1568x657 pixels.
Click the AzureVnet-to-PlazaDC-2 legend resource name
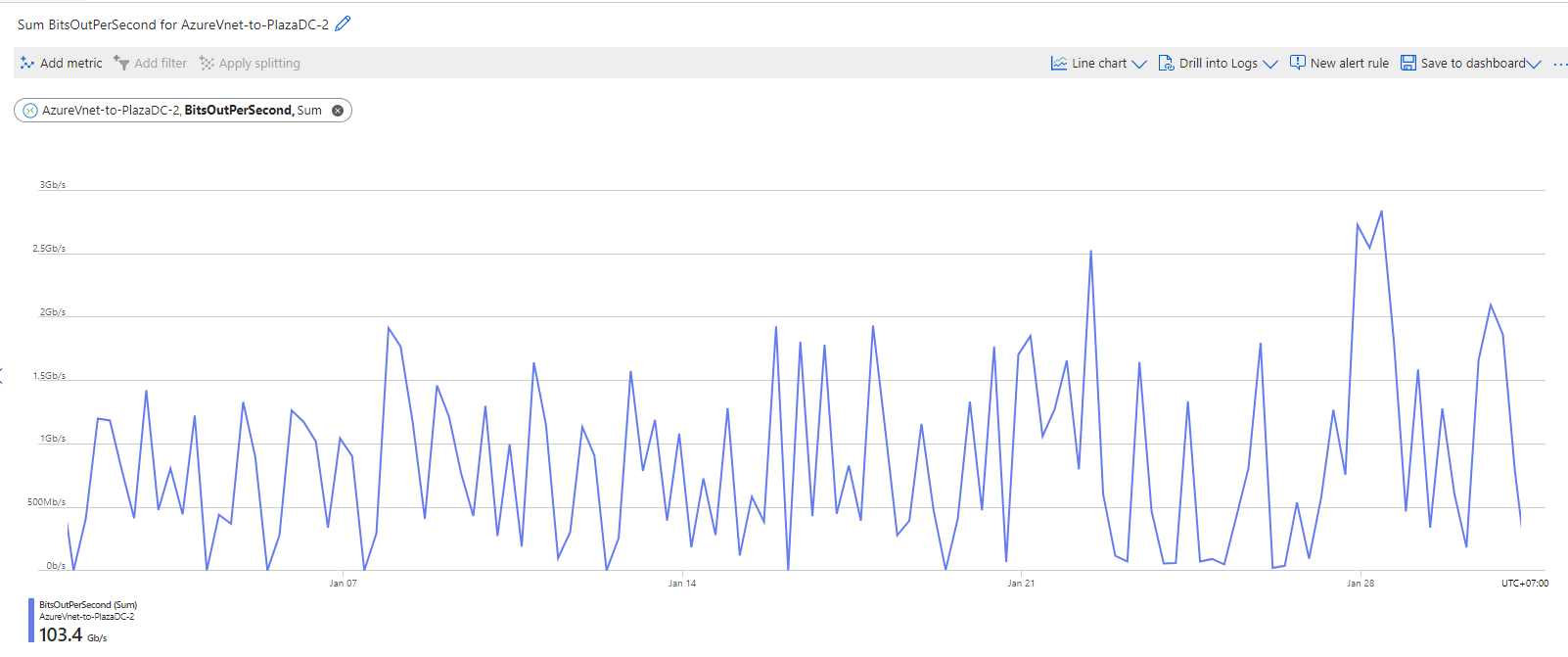coord(87,617)
